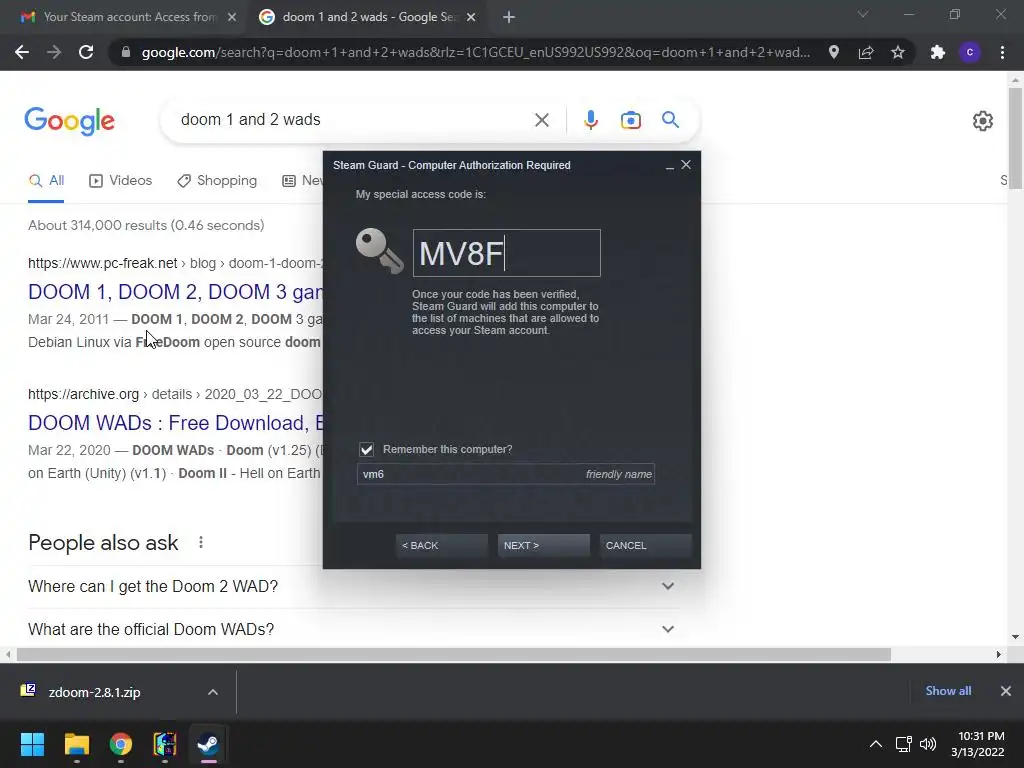1024x768 pixels.
Task: Click the Steam icon in taskbar
Action: point(208,744)
